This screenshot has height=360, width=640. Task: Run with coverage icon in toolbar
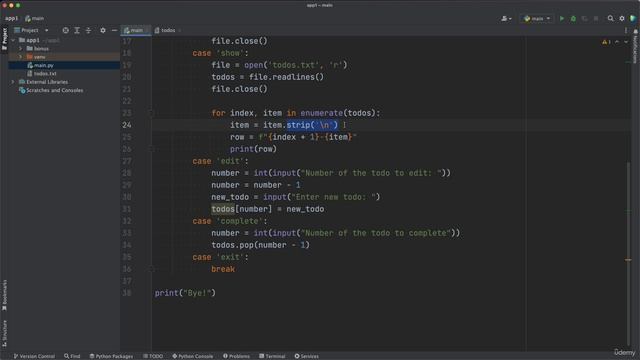point(584,18)
